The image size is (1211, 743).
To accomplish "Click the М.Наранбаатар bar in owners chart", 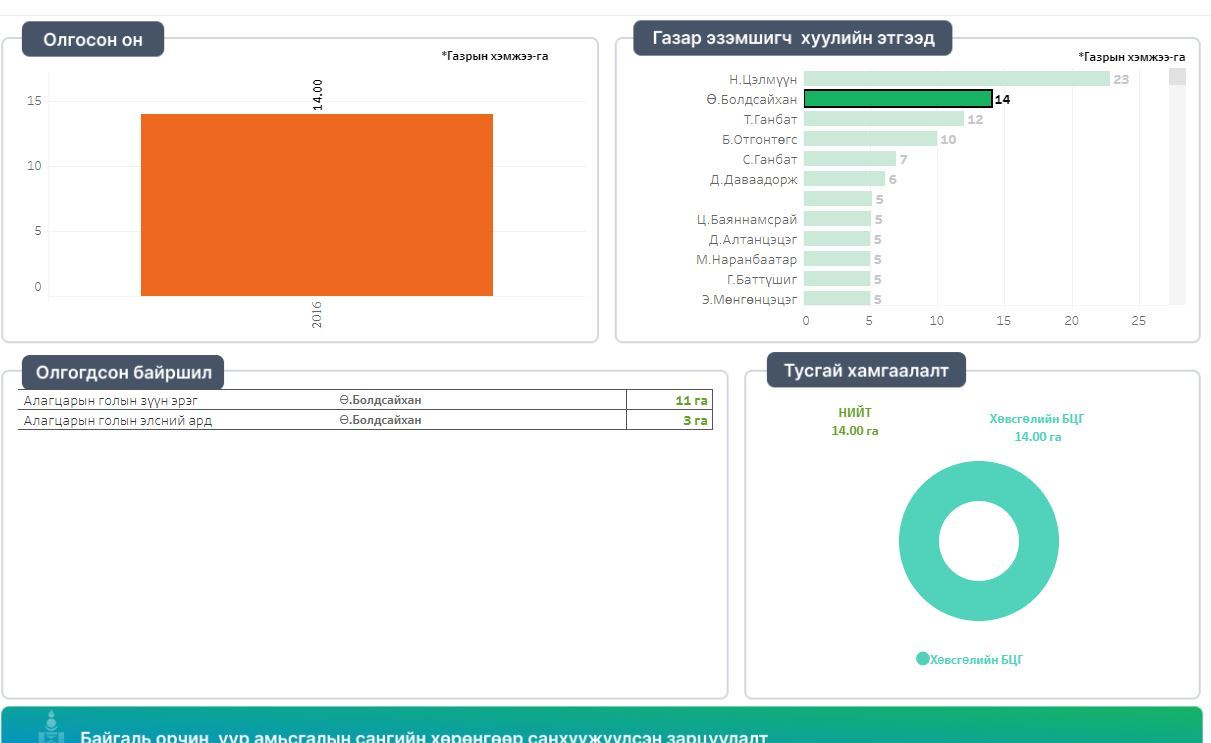I will click(x=837, y=259).
